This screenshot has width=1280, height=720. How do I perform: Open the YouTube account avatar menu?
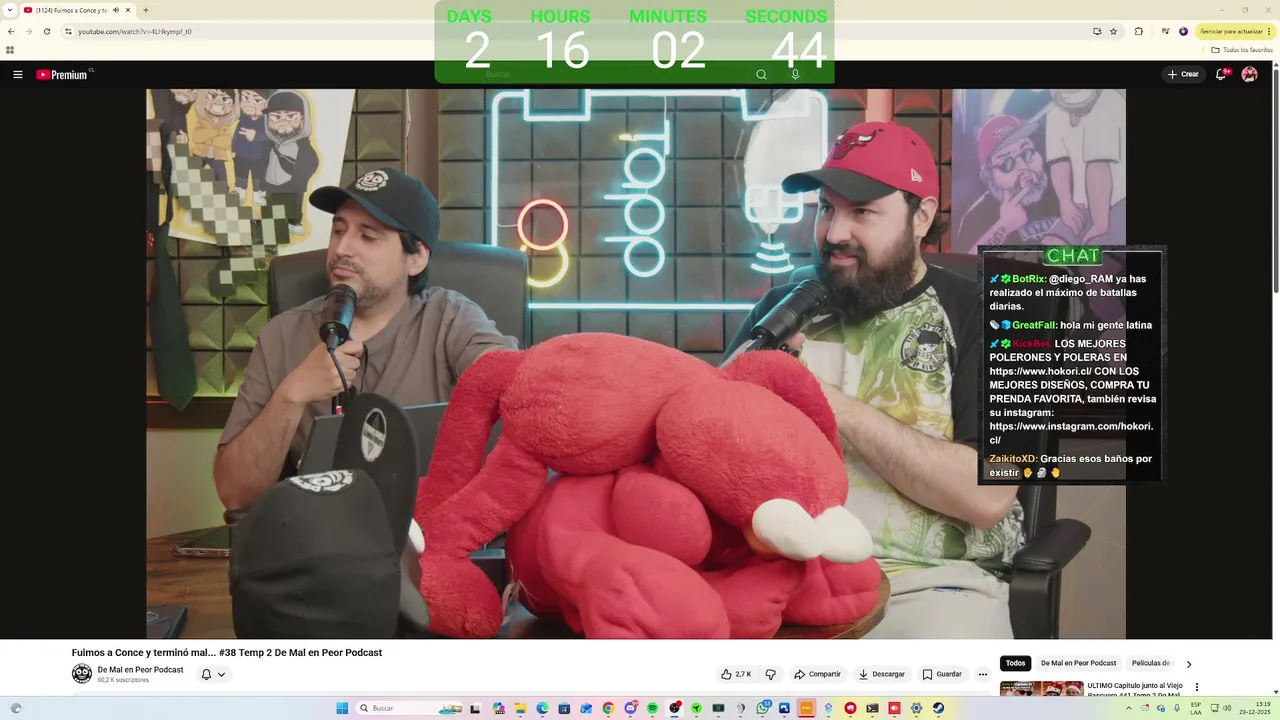[1249, 74]
